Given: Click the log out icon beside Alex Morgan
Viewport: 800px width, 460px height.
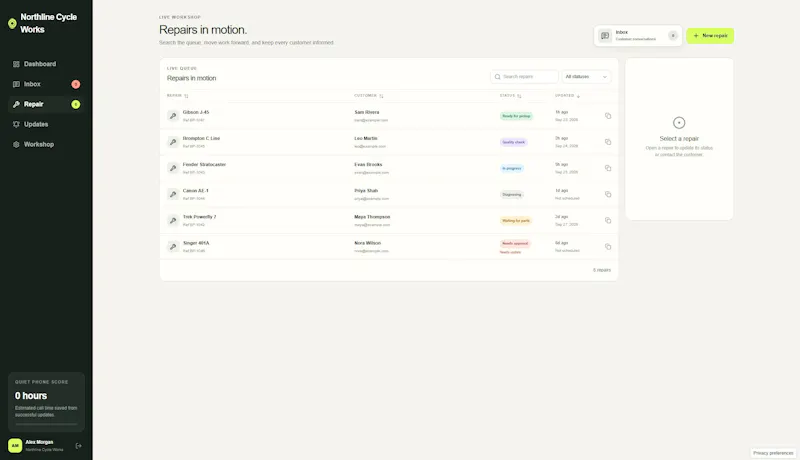Looking at the screenshot, I should (79, 446).
